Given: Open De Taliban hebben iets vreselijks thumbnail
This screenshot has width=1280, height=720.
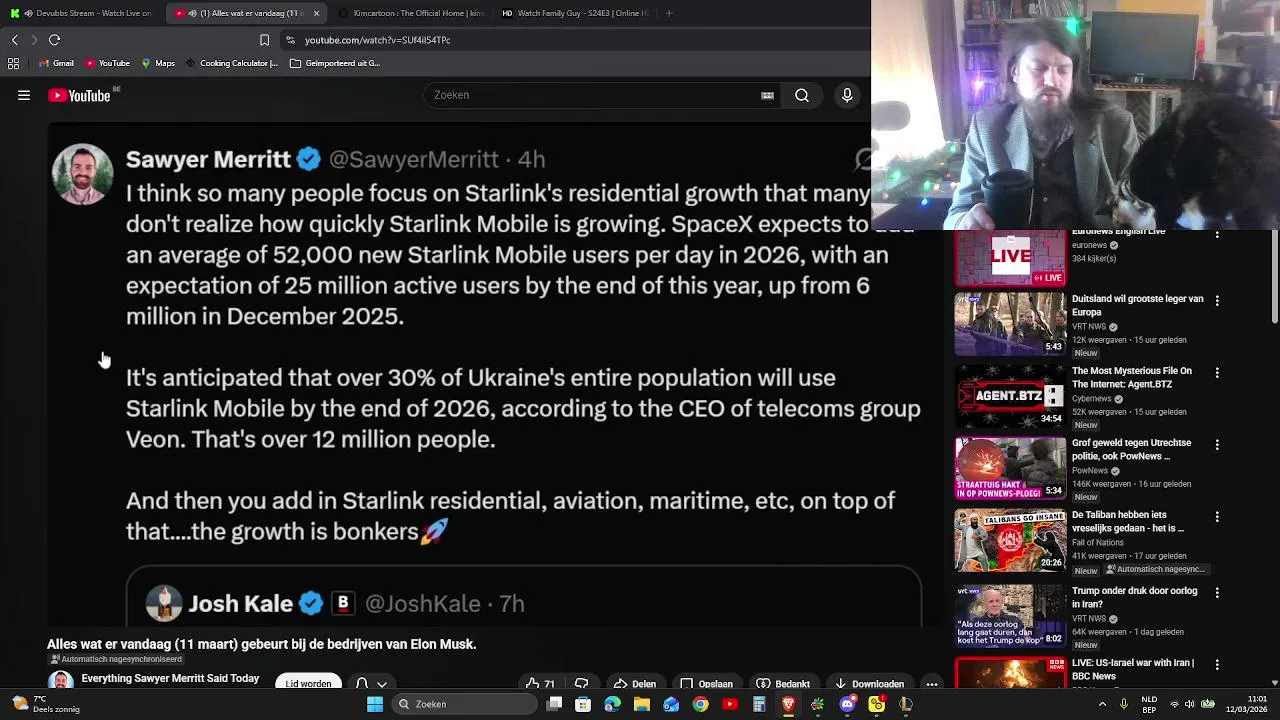Looking at the screenshot, I should 1010,540.
